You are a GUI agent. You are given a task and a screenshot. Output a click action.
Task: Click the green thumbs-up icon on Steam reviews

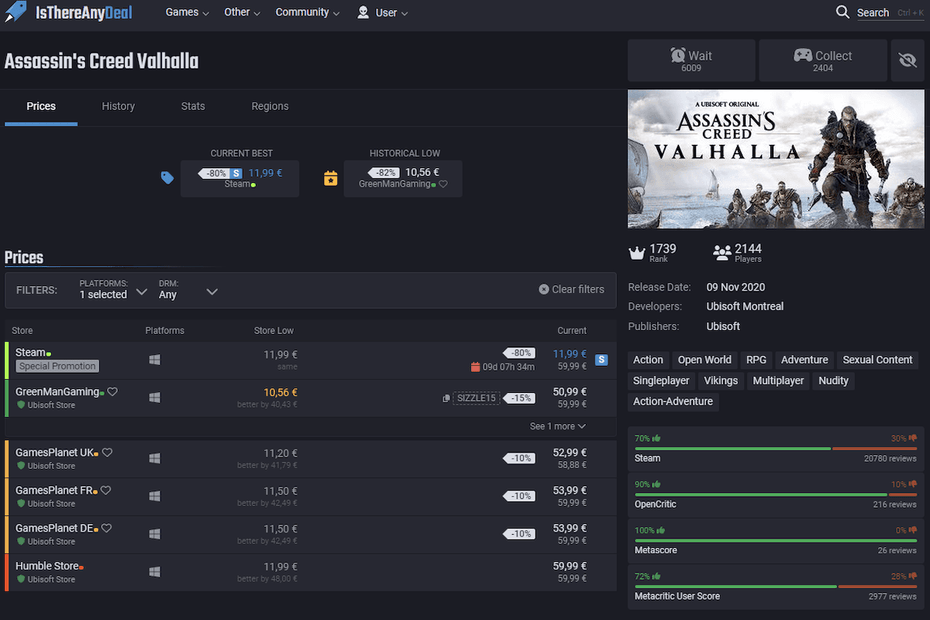pyautogui.click(x=656, y=438)
